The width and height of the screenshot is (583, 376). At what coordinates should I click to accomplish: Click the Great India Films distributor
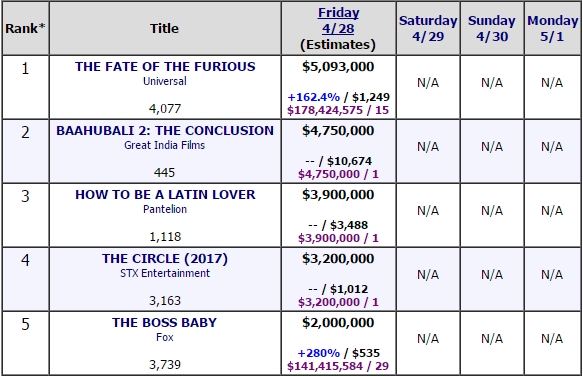pyautogui.click(x=164, y=145)
